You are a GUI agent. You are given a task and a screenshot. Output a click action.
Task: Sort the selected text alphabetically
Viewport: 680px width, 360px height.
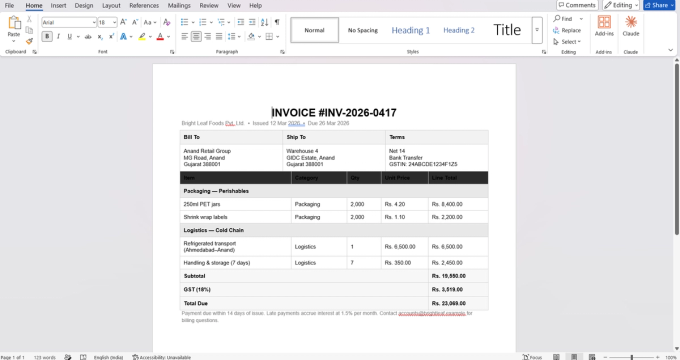click(265, 22)
